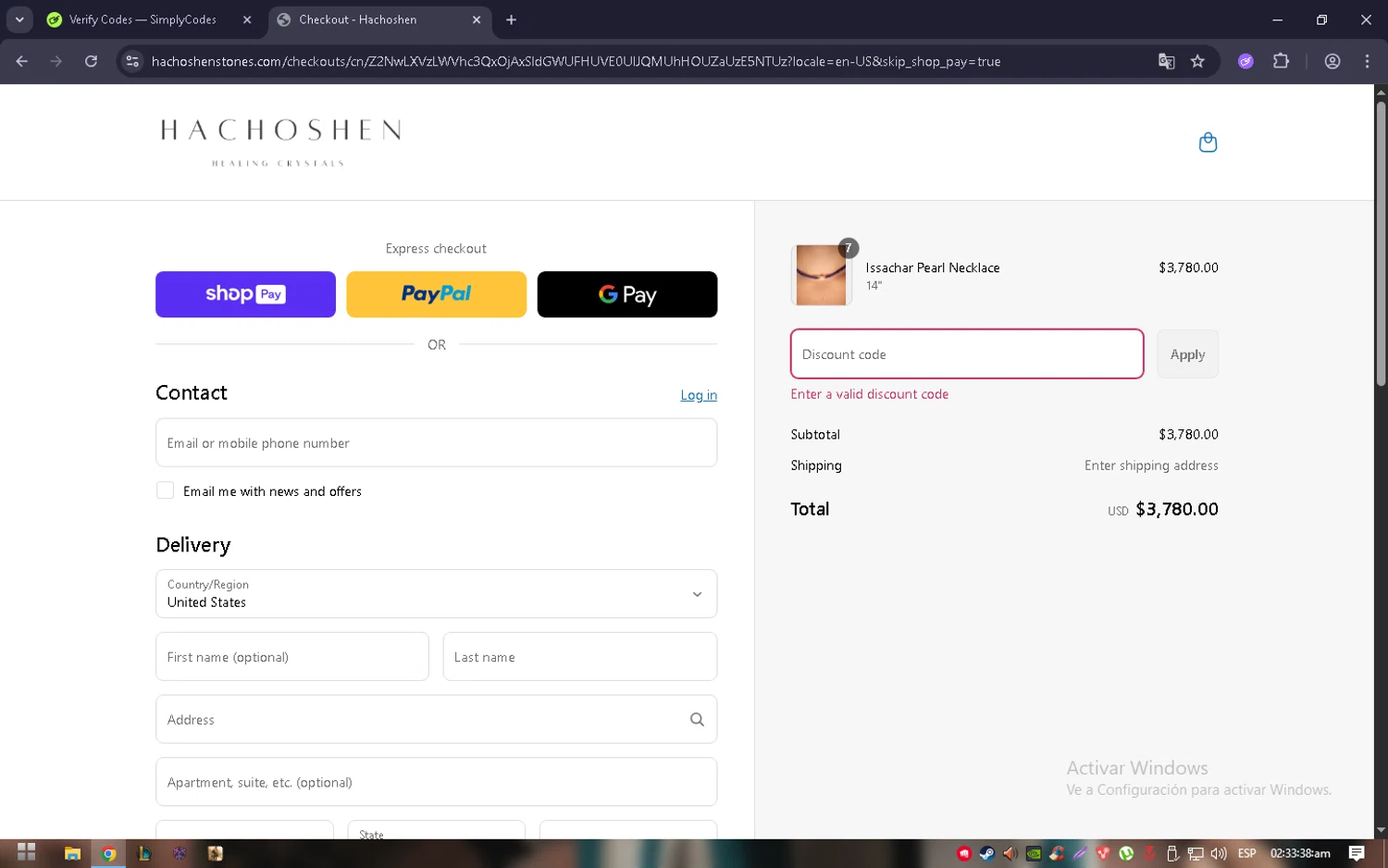Reload the checkout page
The image size is (1388, 868).
click(x=91, y=61)
